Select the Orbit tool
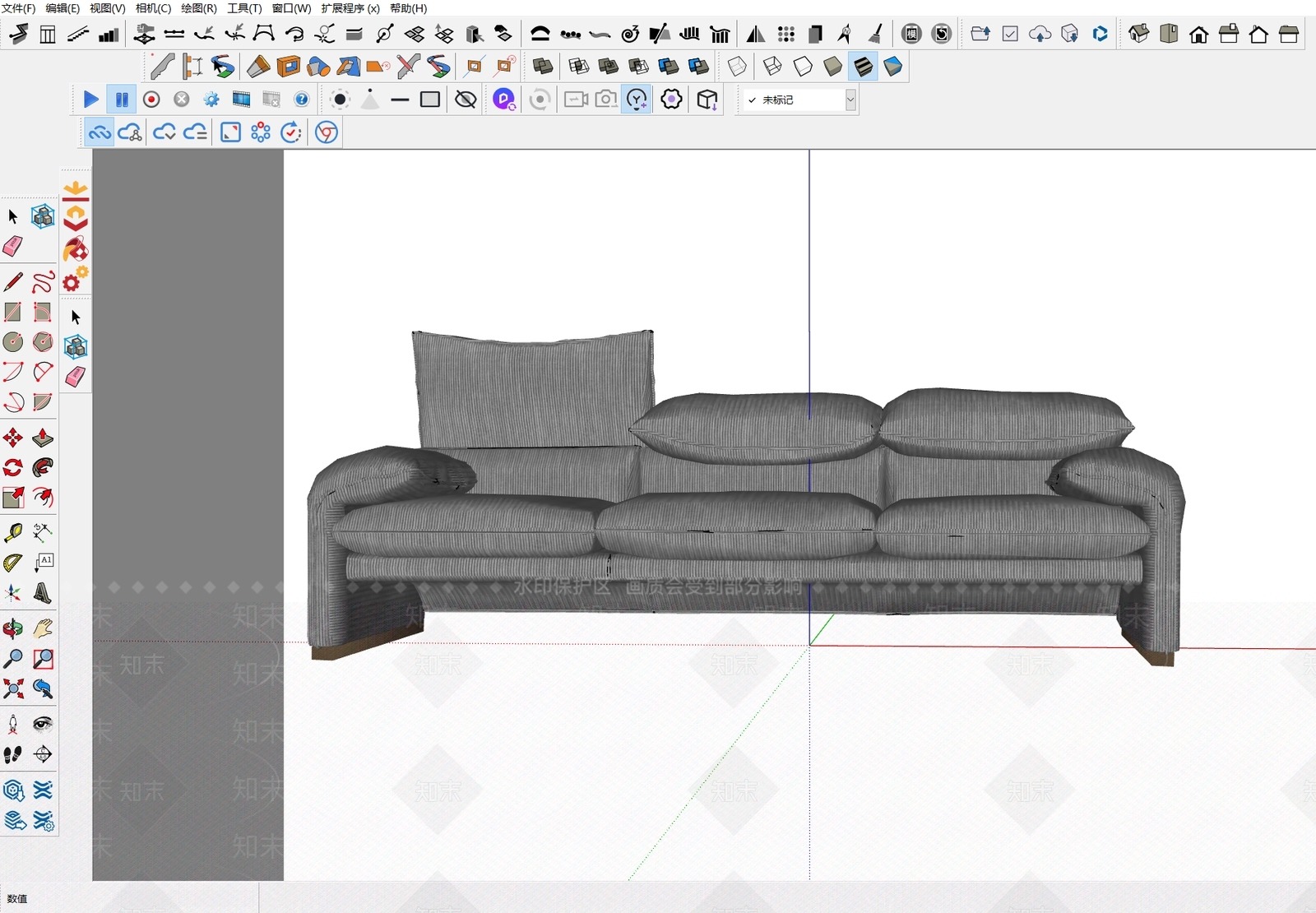1316x913 pixels. point(13,629)
